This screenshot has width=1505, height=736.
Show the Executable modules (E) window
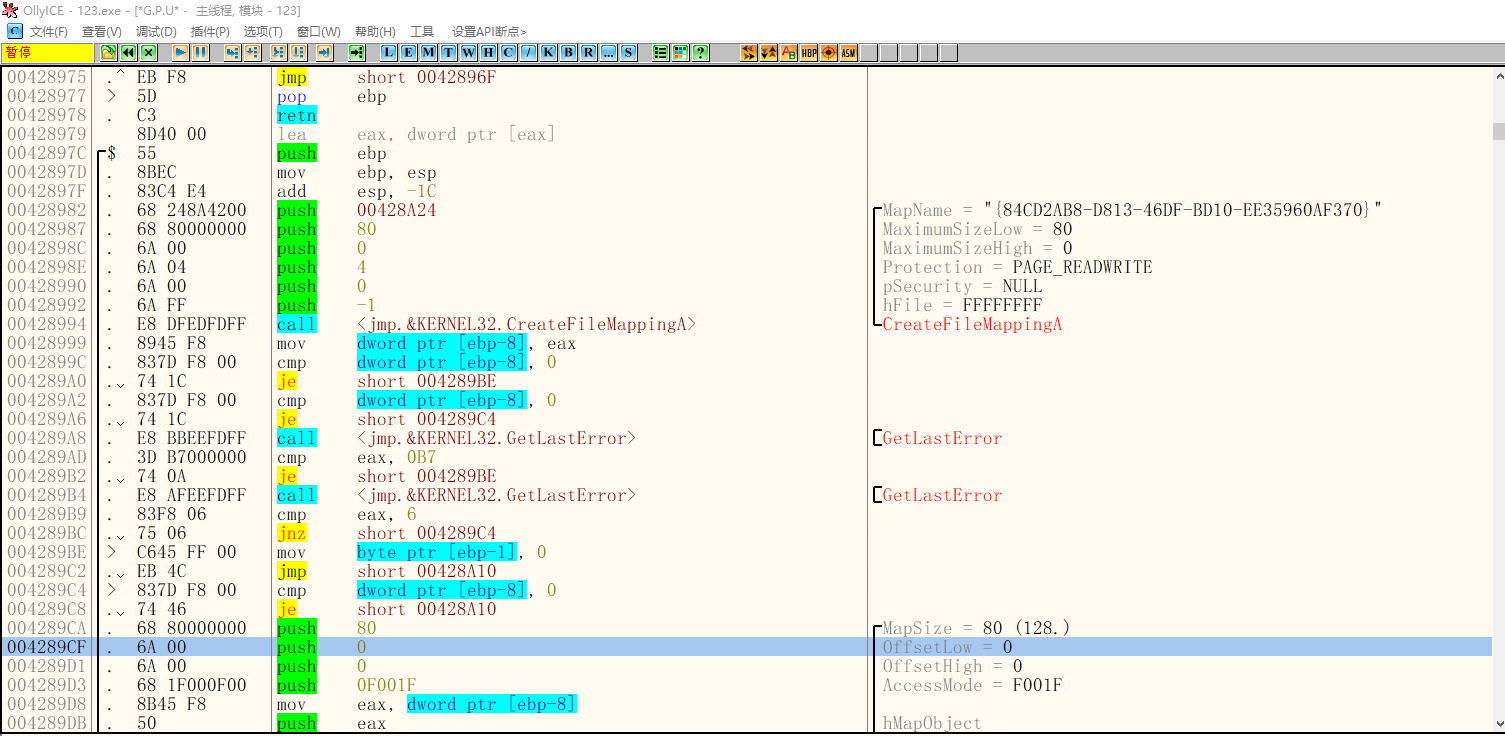point(408,53)
